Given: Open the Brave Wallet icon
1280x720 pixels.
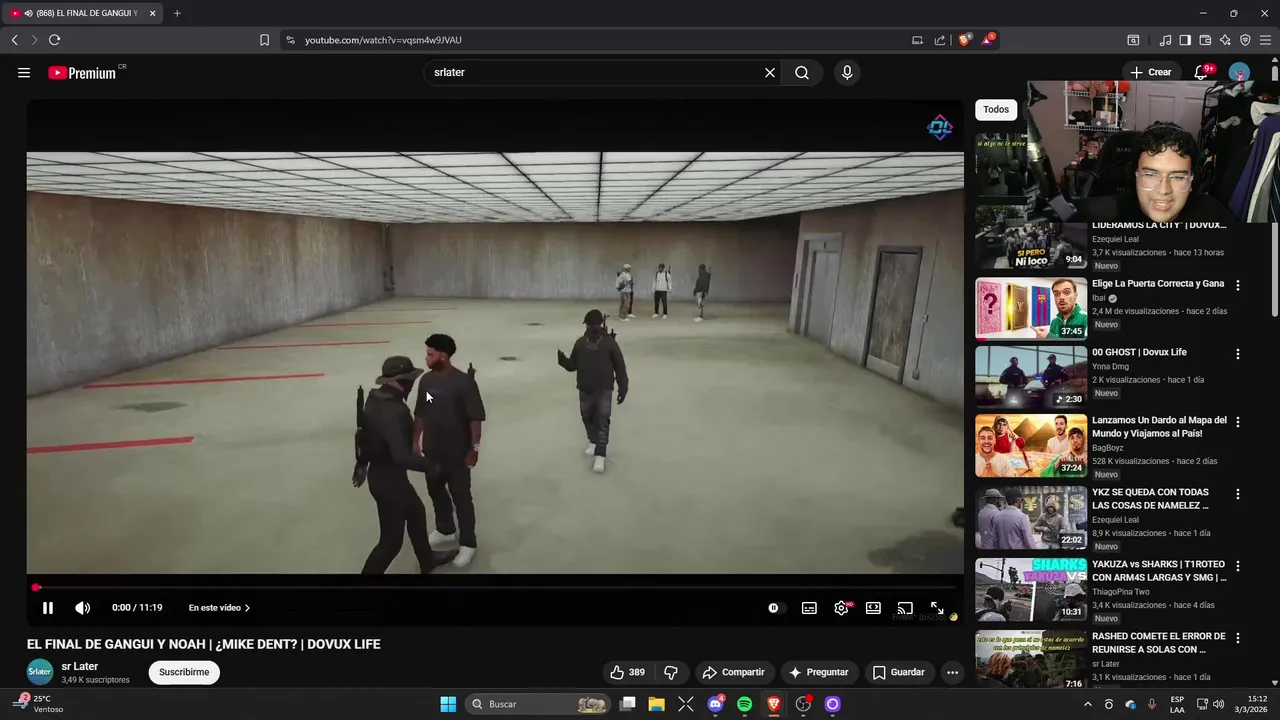Looking at the screenshot, I should [1205, 40].
